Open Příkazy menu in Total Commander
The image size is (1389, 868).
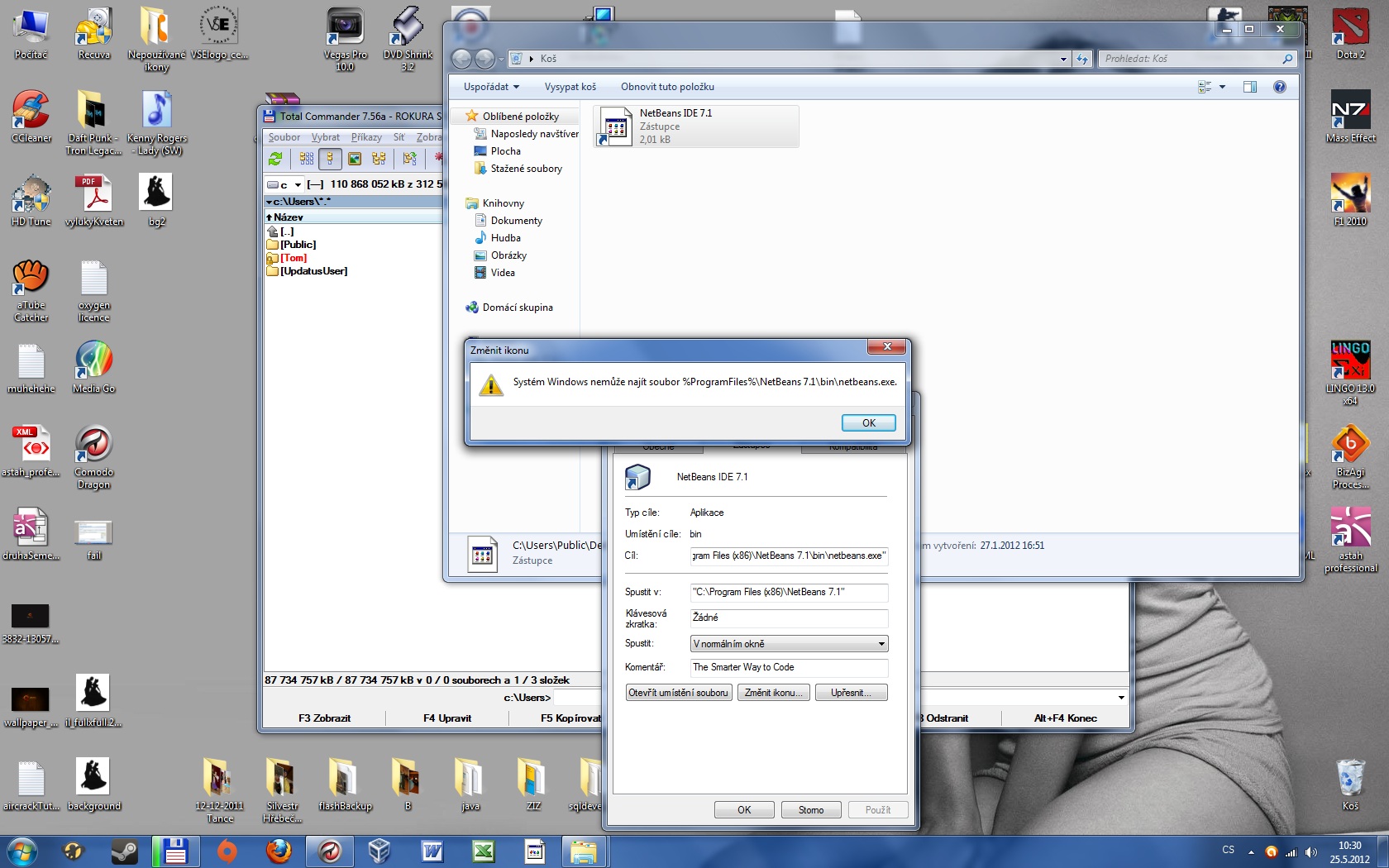click(x=366, y=137)
